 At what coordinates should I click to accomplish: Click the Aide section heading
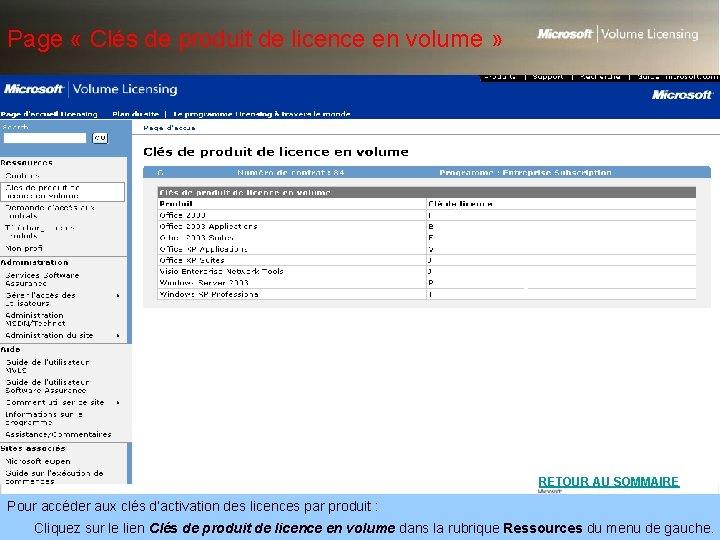(11, 349)
